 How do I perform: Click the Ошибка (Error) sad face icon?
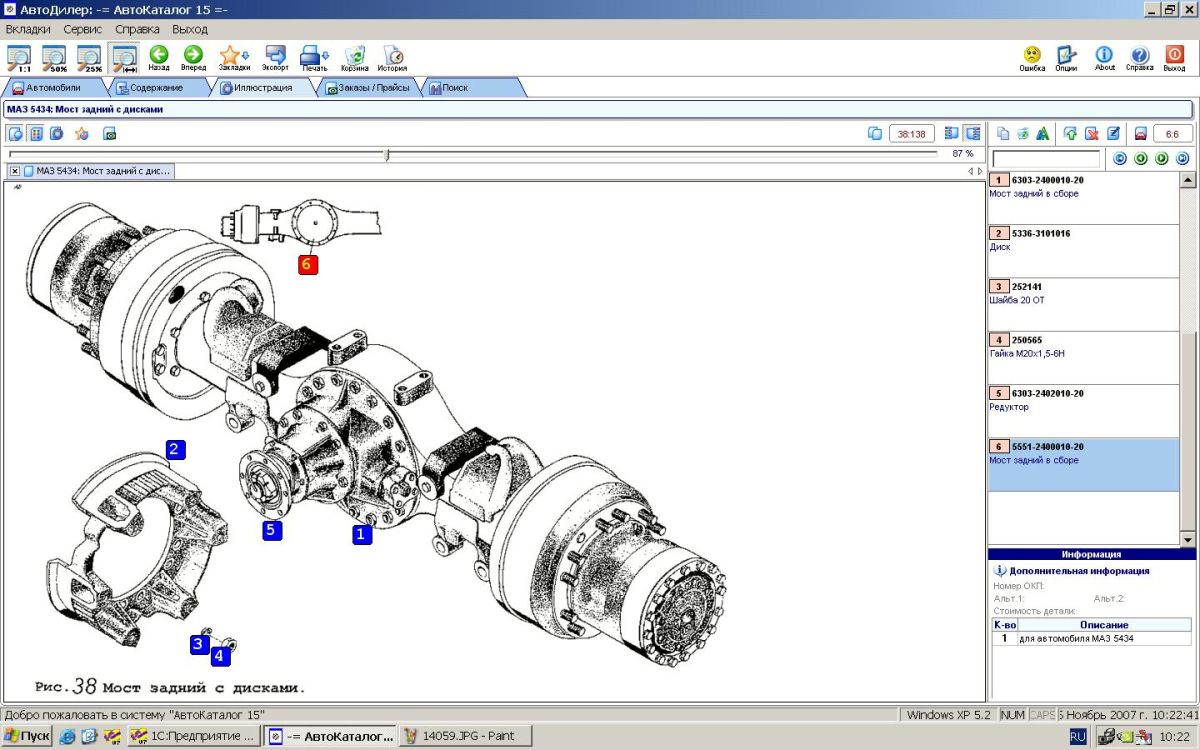(x=1032, y=56)
